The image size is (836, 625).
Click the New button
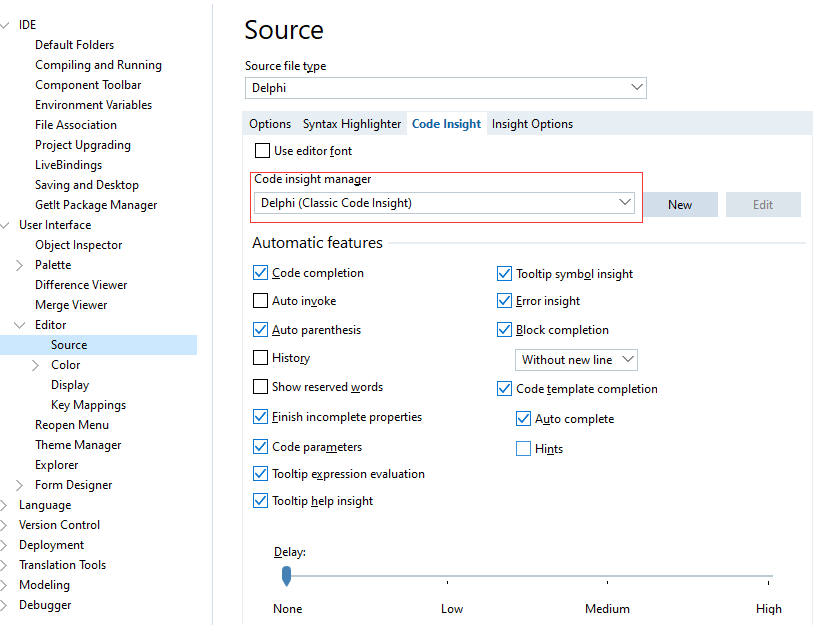(x=680, y=205)
